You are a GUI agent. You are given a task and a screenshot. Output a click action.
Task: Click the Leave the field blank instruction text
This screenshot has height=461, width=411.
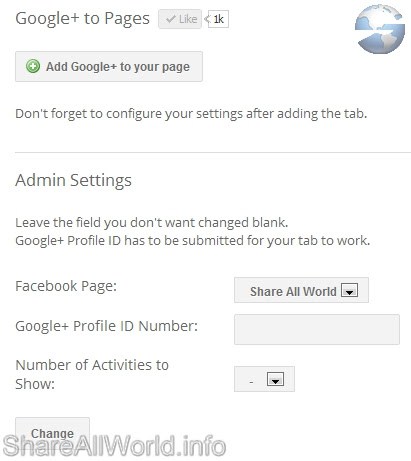(152, 222)
